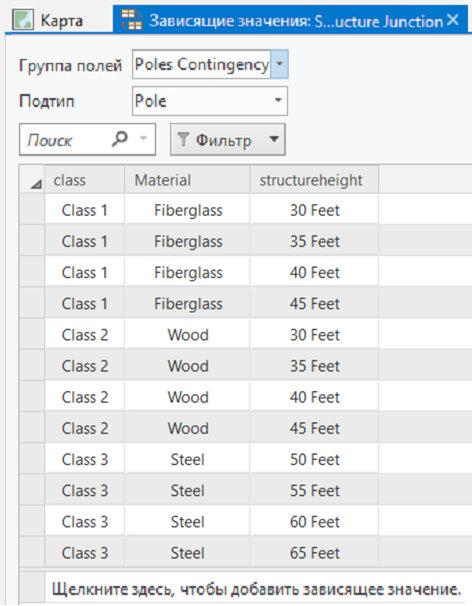This screenshot has height=606, width=472.
Task: Close the Зависящие значения tab
Action: click(453, 20)
